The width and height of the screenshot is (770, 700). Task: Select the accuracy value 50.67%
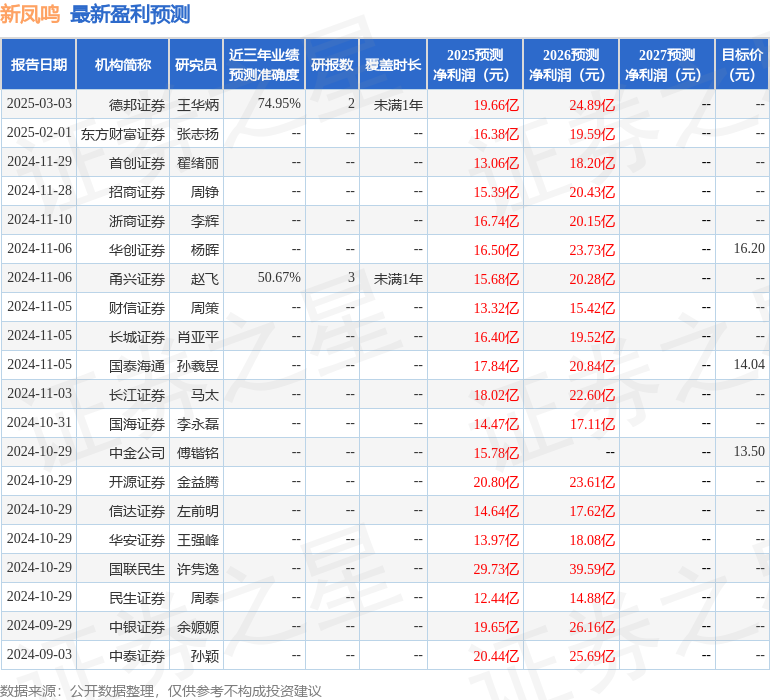(x=279, y=278)
